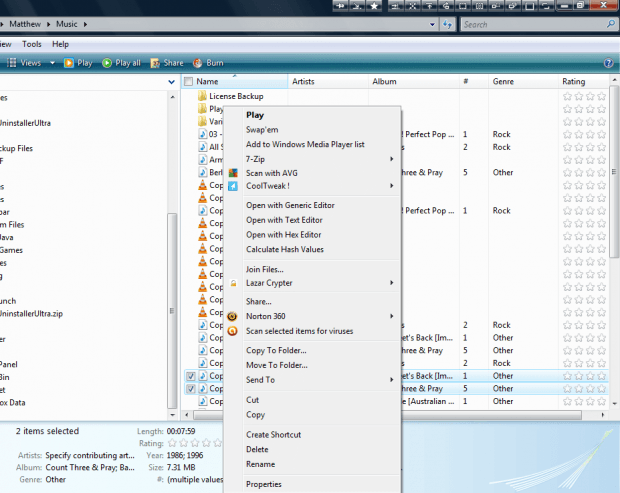Click the pin icon in title bar
620x493 pixels.
click(340, 6)
